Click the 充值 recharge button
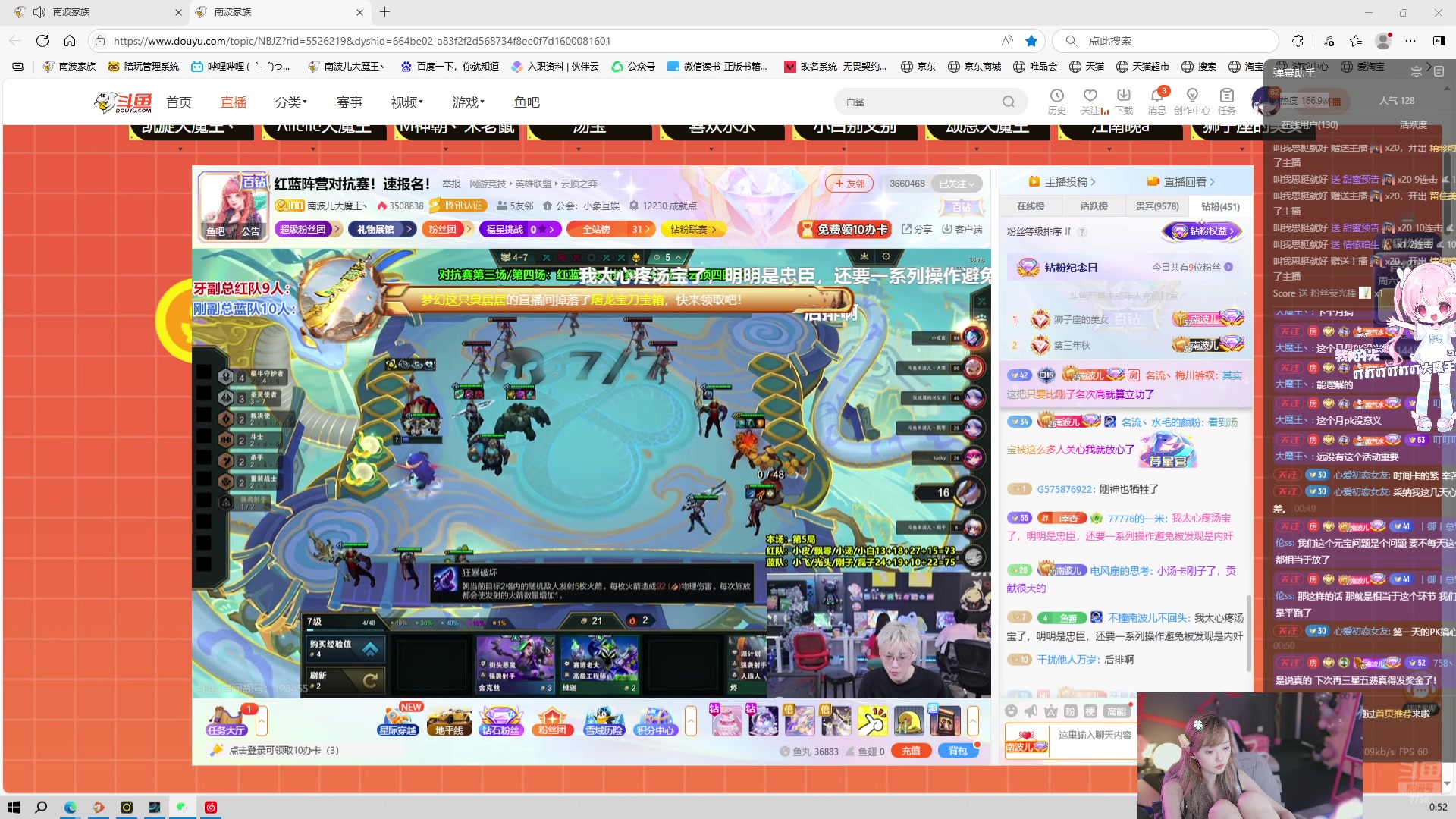Viewport: 1456px width, 819px height. click(911, 751)
